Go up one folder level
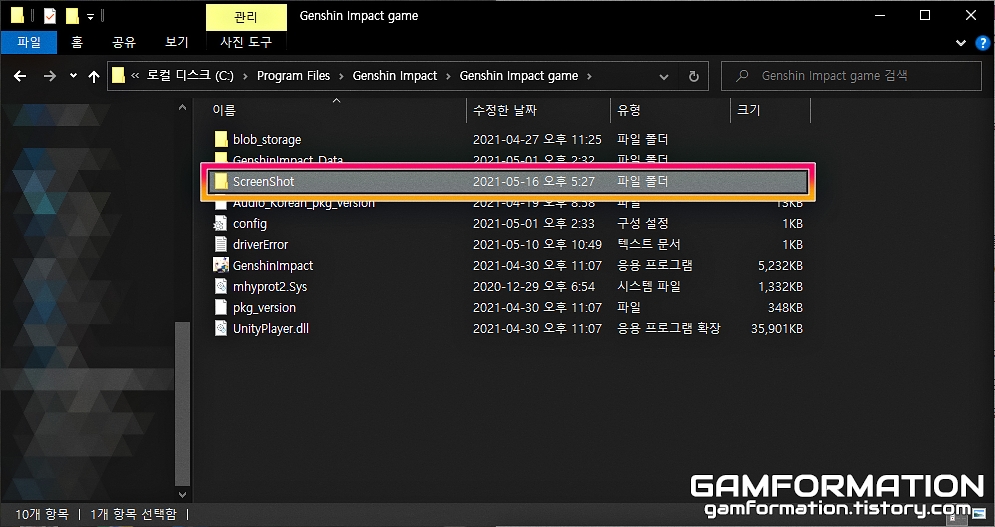 click(x=94, y=76)
